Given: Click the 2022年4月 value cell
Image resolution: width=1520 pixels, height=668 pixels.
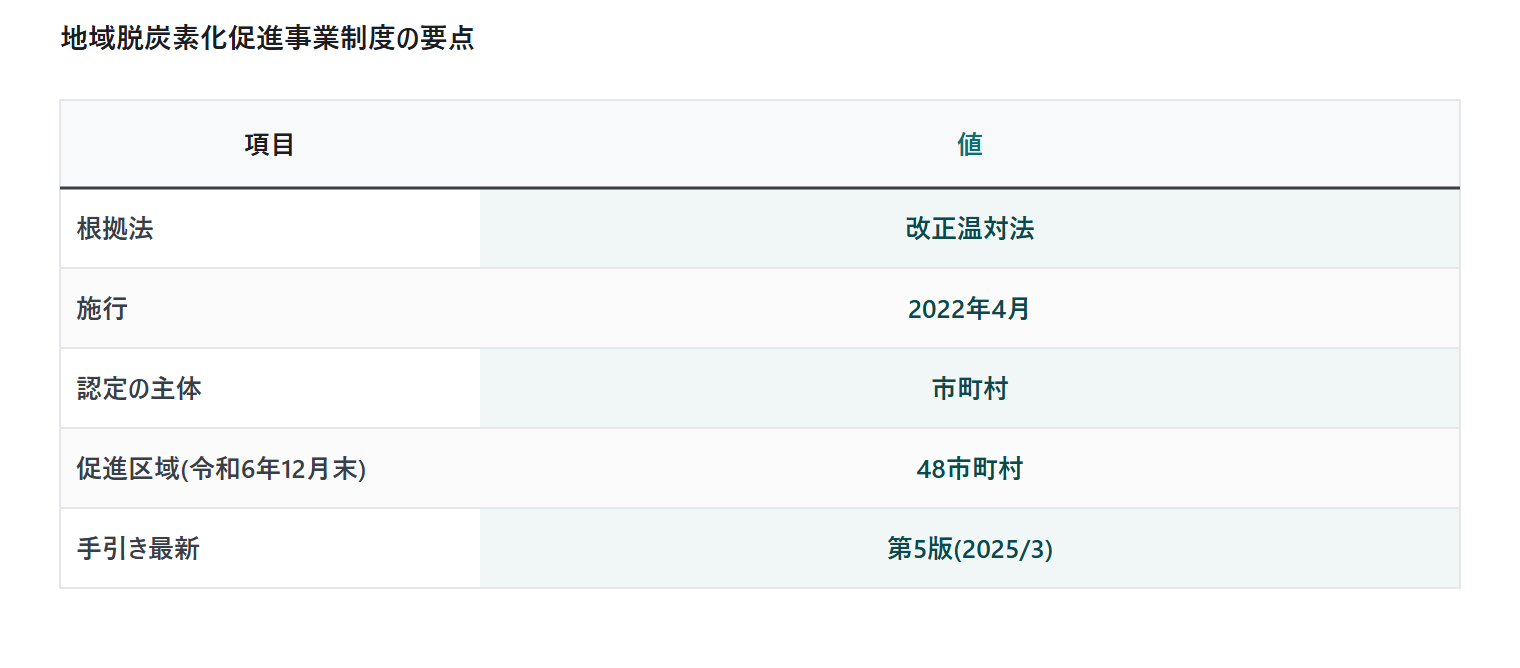Looking at the screenshot, I should tap(970, 309).
